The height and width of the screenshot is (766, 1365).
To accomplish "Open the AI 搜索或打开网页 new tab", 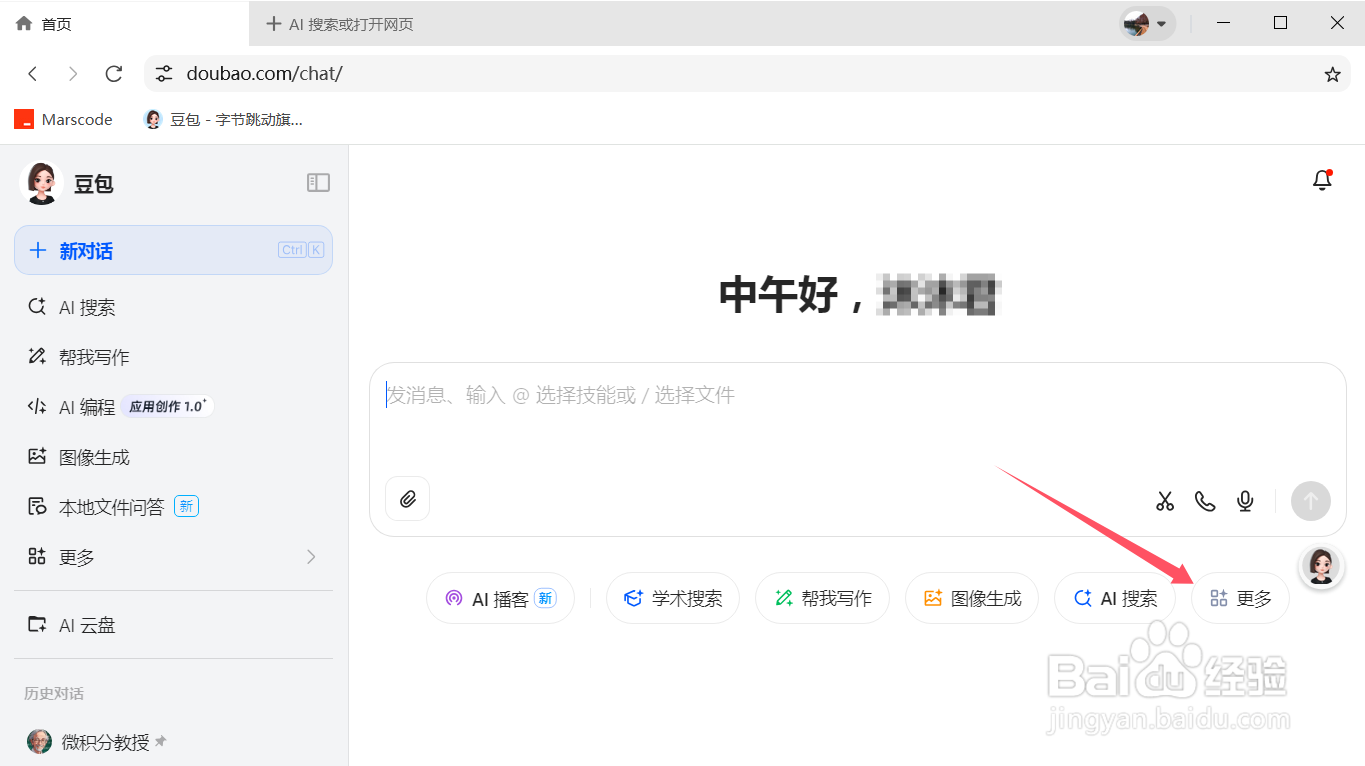I will (340, 24).
